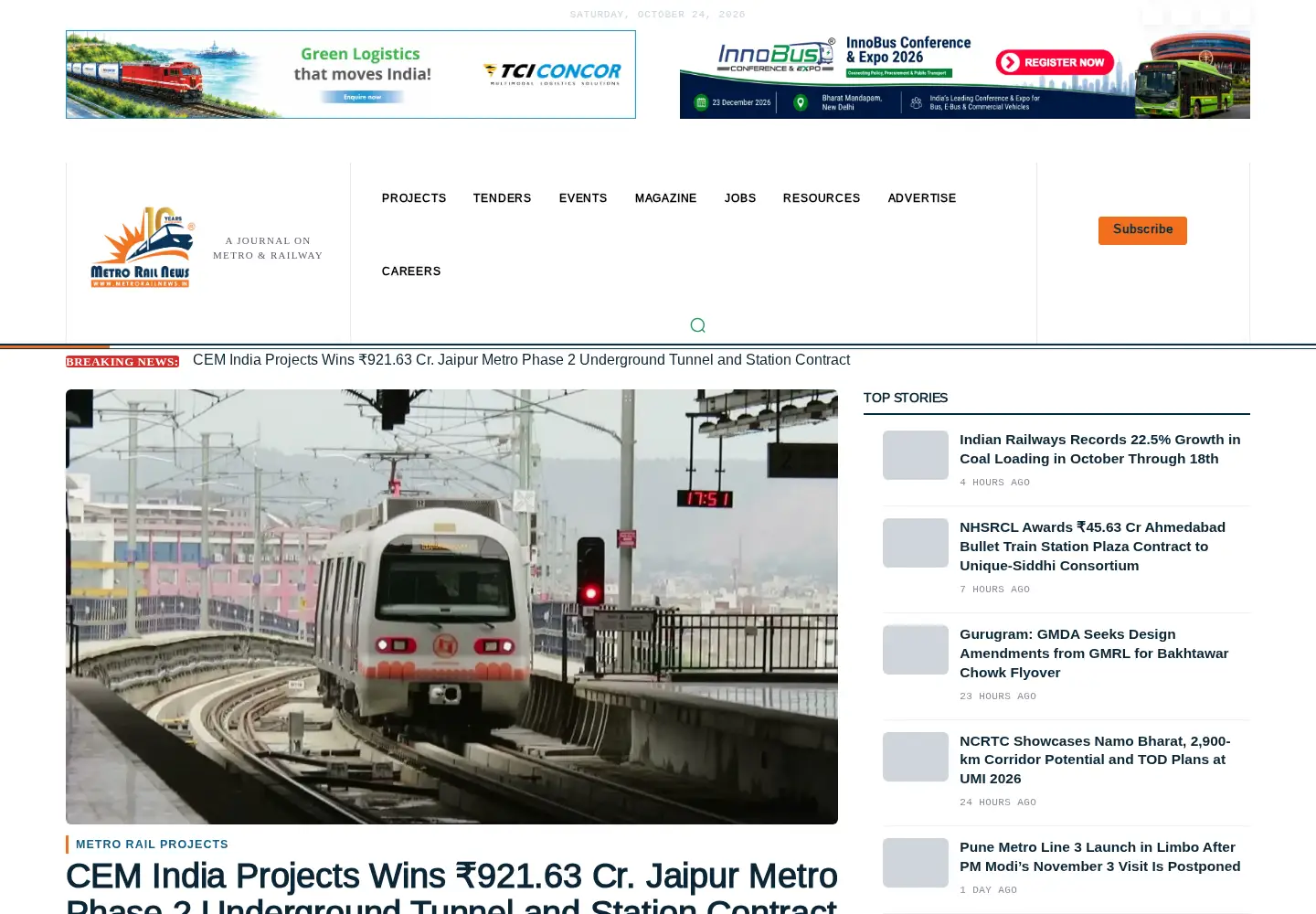Select the Jobs menu item
Viewport: 1316px width, 914px height.
coord(740,198)
